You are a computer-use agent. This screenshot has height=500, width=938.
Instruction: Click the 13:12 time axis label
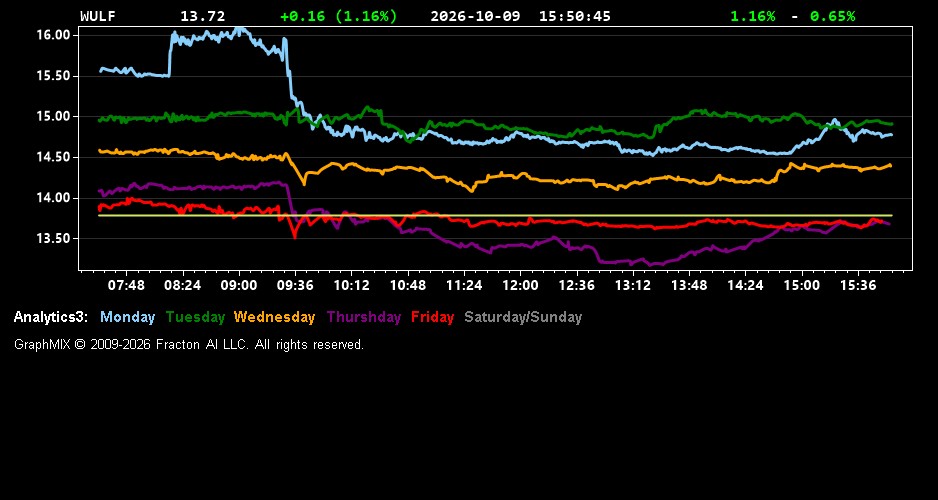pyautogui.click(x=633, y=286)
